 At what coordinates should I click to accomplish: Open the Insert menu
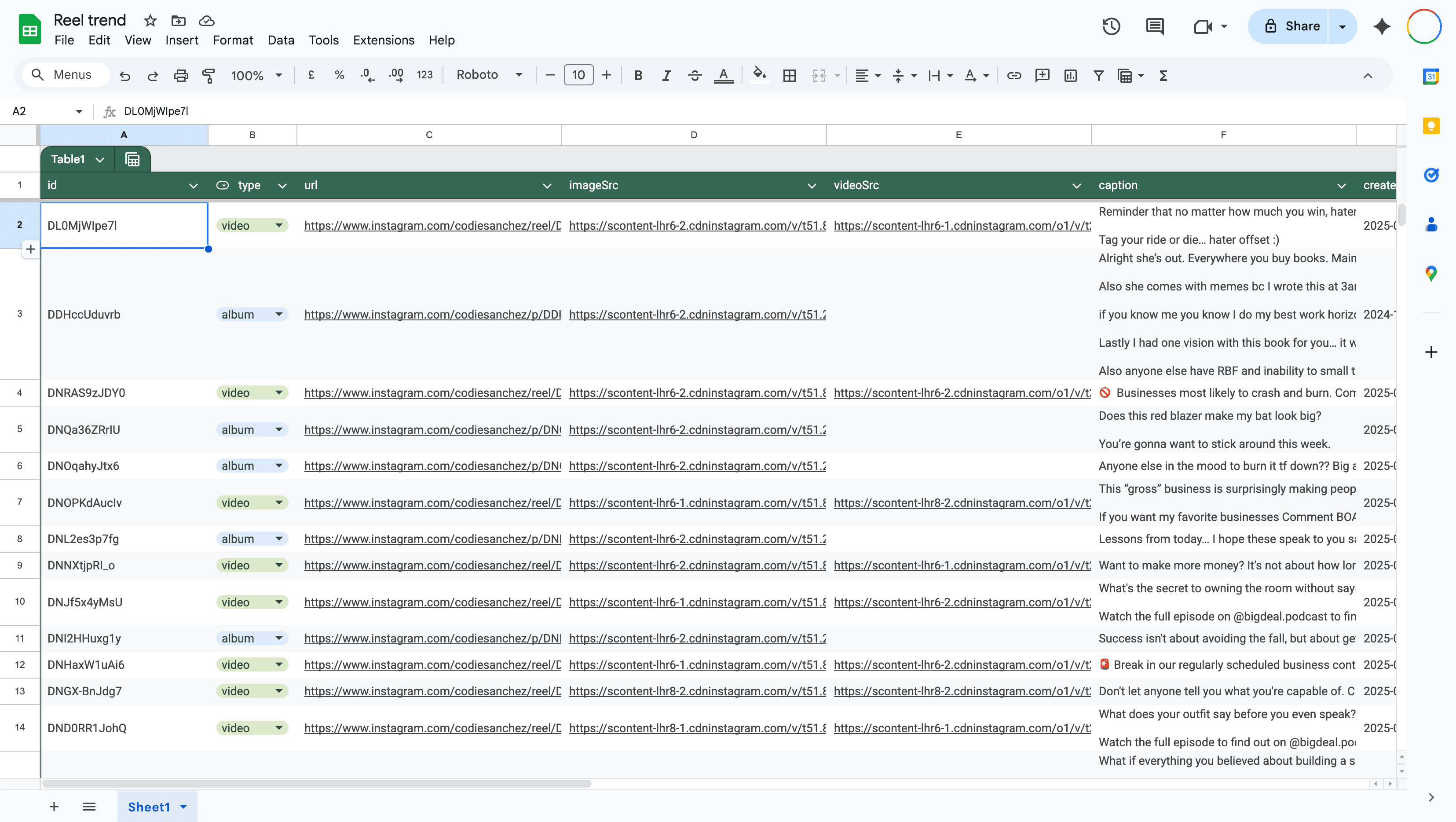click(x=181, y=40)
